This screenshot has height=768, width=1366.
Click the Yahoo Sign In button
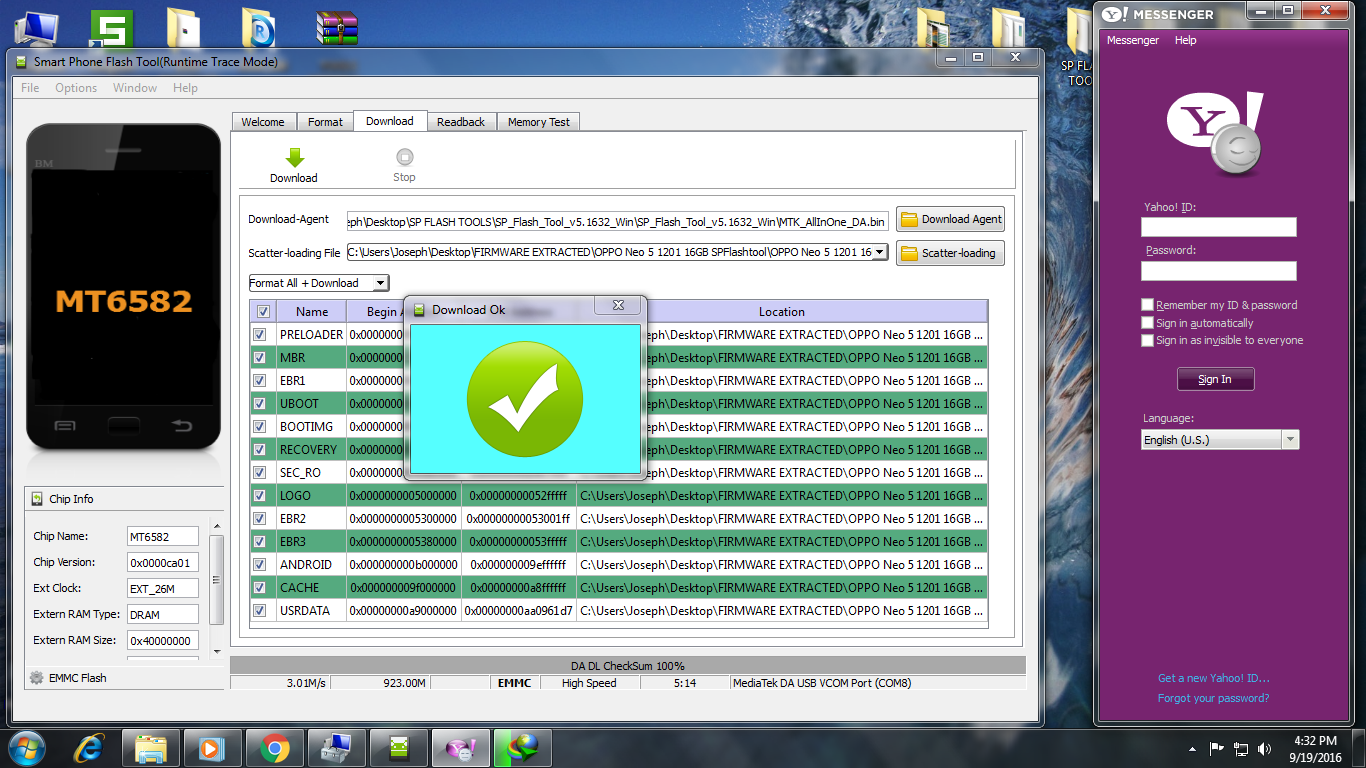(1215, 380)
